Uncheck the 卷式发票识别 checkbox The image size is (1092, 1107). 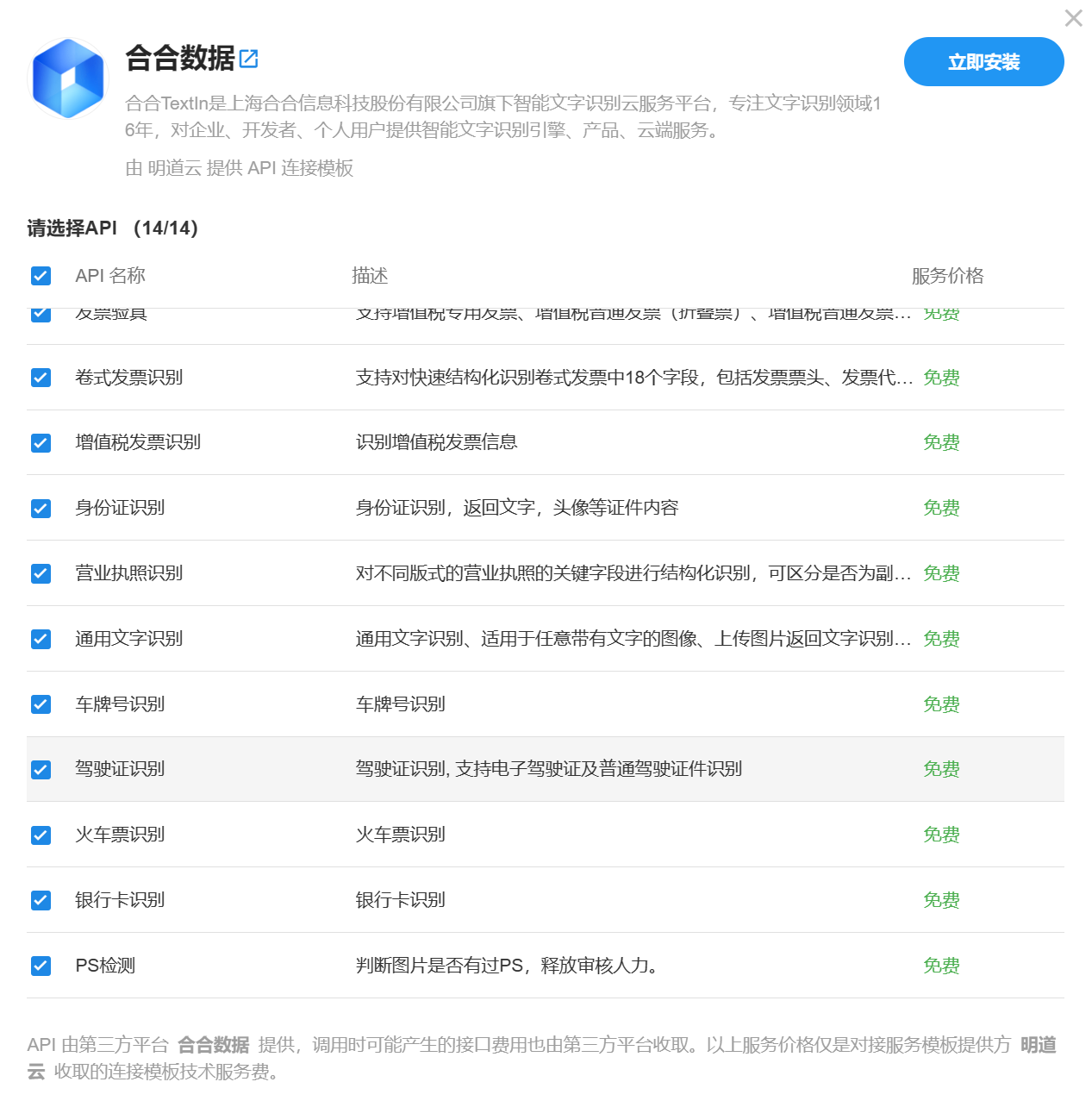click(x=41, y=378)
